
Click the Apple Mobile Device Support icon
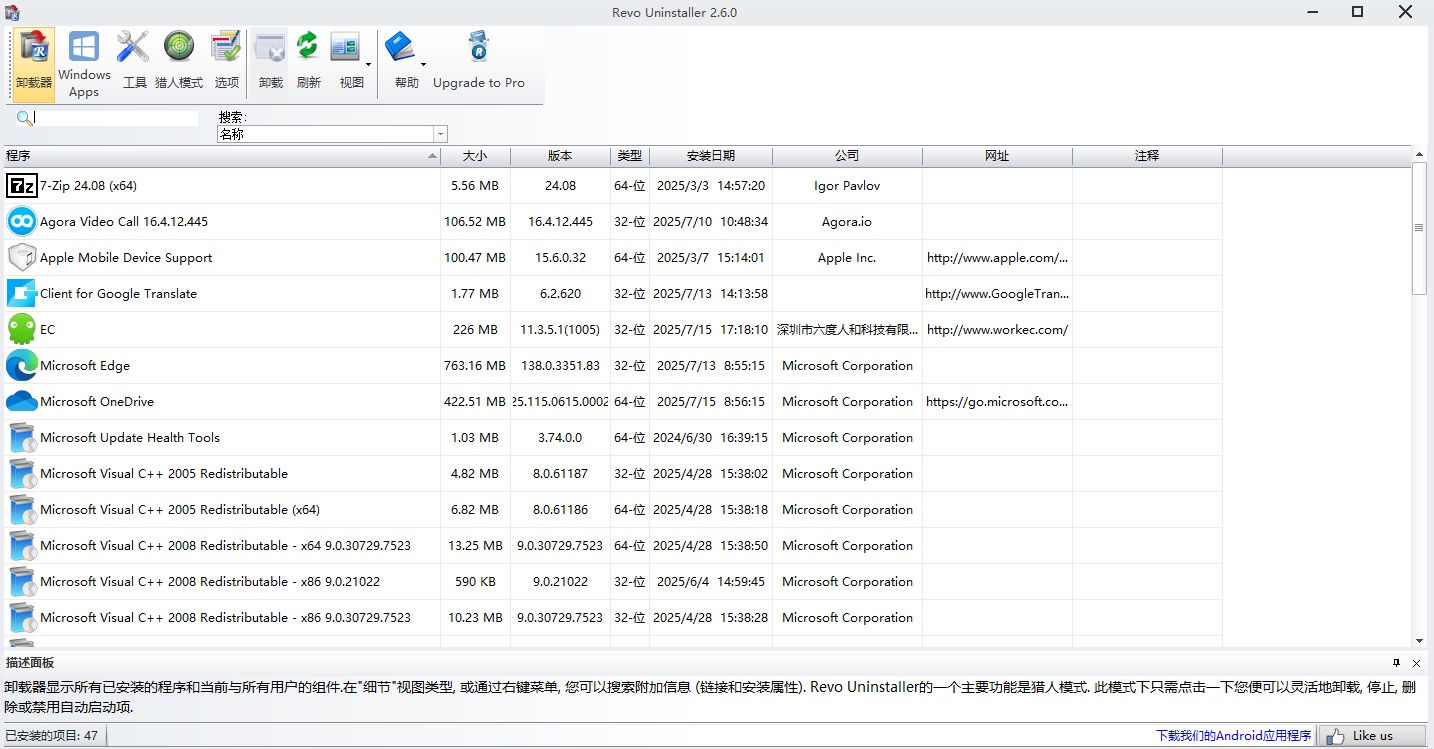[21, 258]
